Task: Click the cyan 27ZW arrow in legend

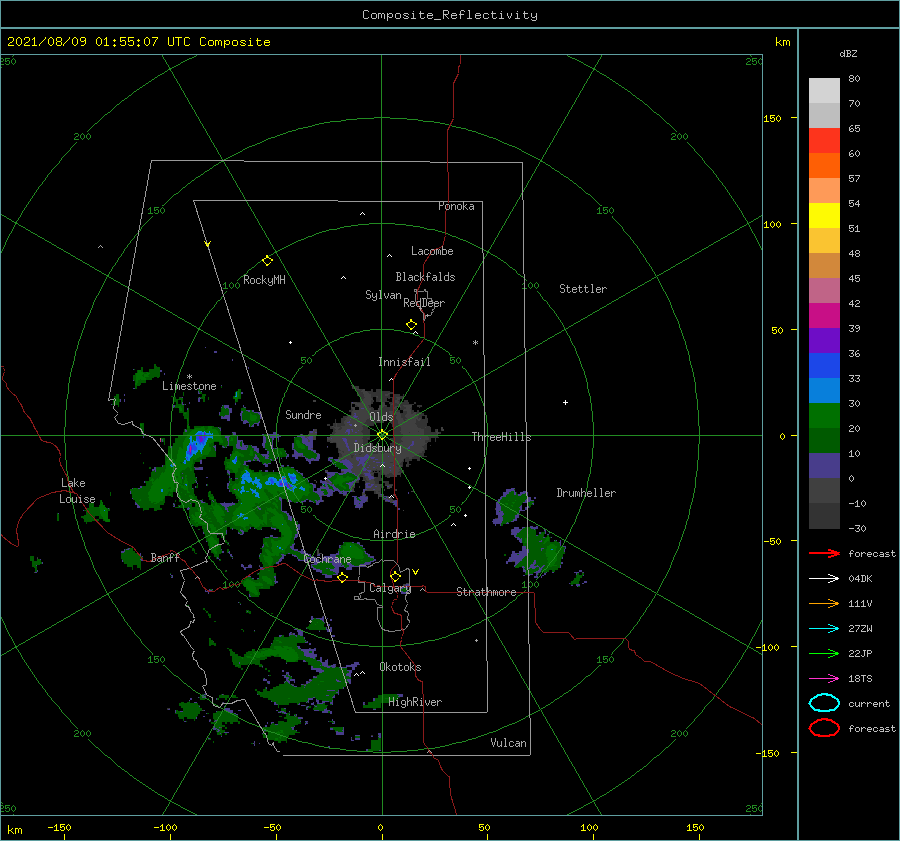Action: pos(824,629)
